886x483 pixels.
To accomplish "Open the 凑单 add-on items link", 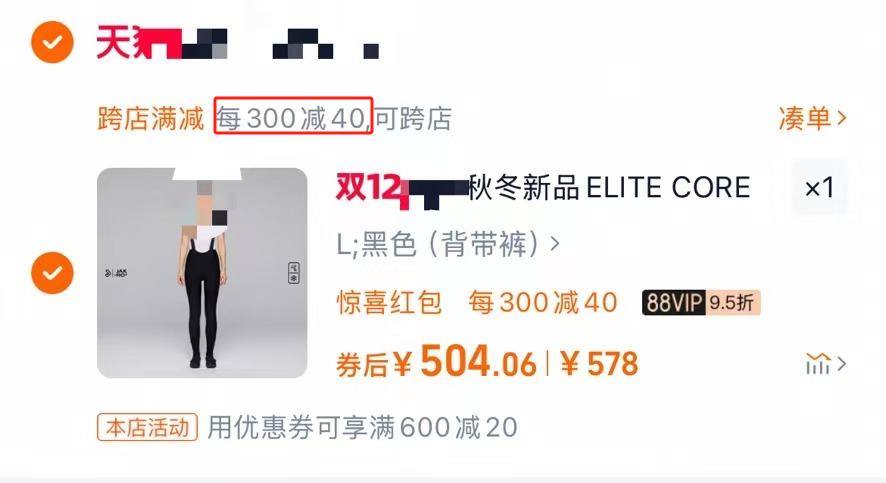I will click(813, 118).
